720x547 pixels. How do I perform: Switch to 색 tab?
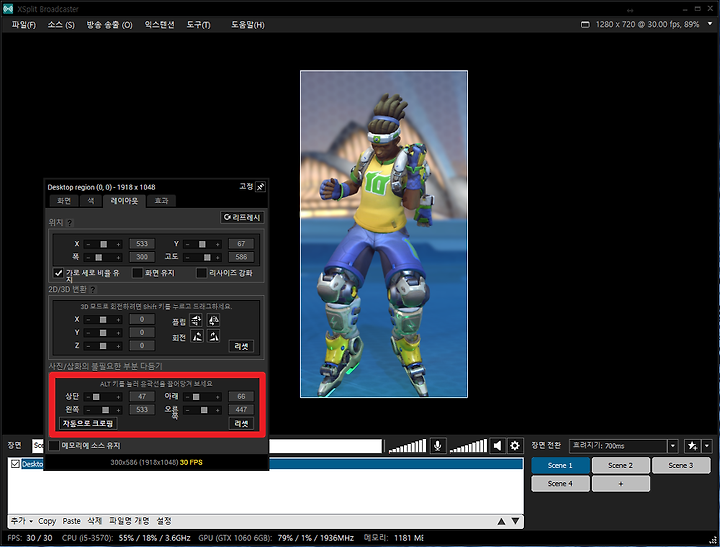(91, 201)
